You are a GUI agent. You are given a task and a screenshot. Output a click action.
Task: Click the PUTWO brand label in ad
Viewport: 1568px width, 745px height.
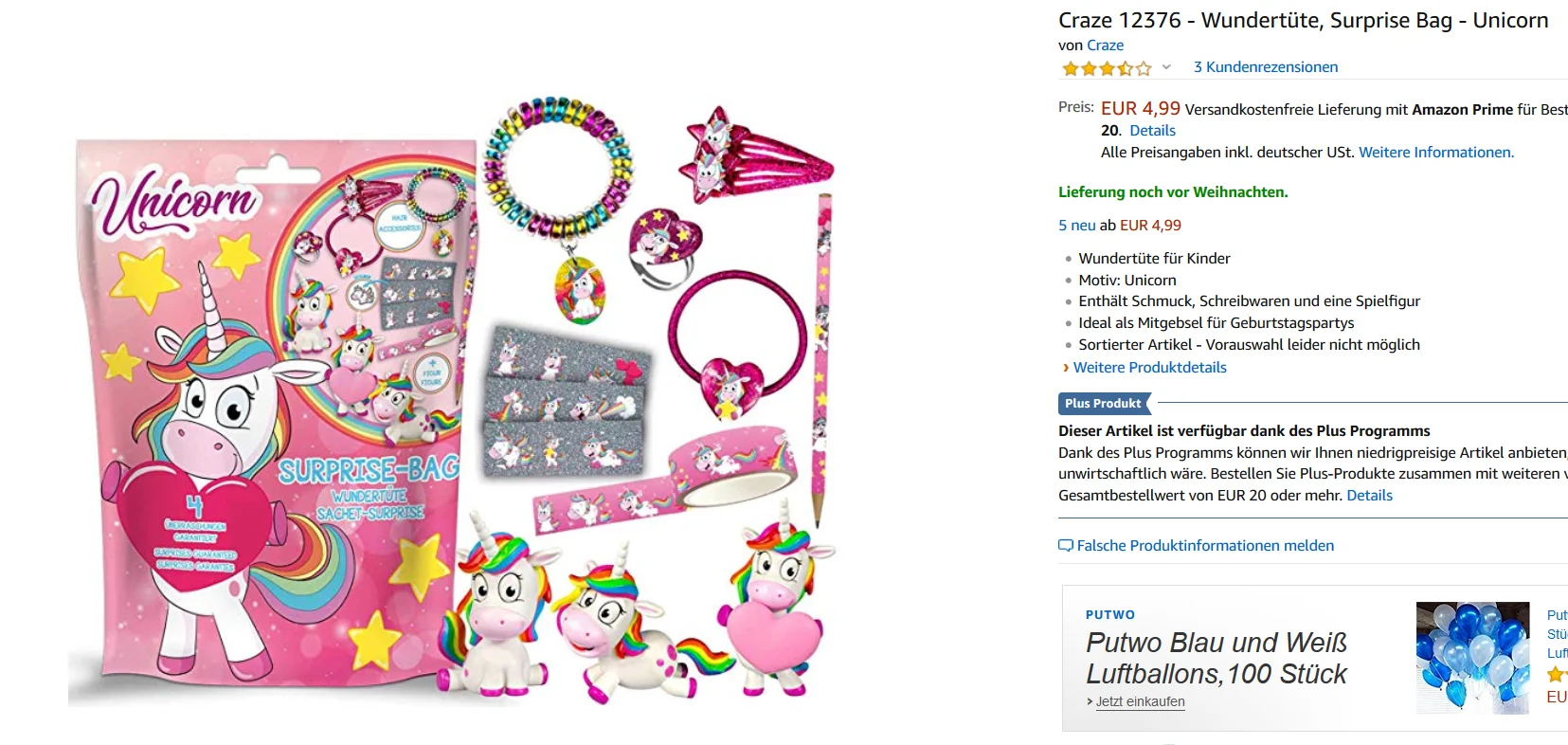pos(1110,615)
